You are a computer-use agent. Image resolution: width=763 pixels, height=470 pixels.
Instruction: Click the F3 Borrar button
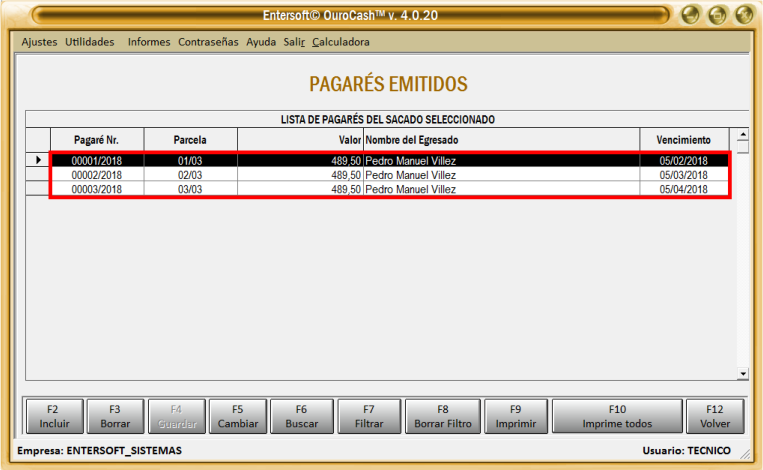[x=115, y=416]
